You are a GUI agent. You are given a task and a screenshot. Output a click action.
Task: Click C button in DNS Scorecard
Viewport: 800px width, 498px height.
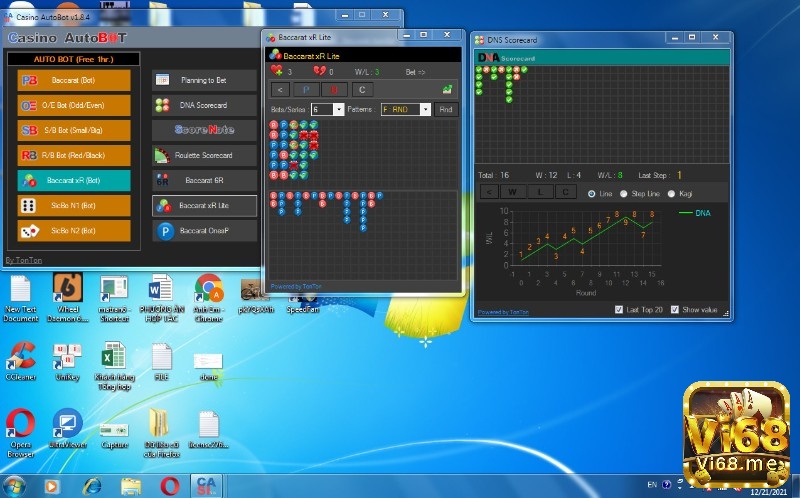565,192
